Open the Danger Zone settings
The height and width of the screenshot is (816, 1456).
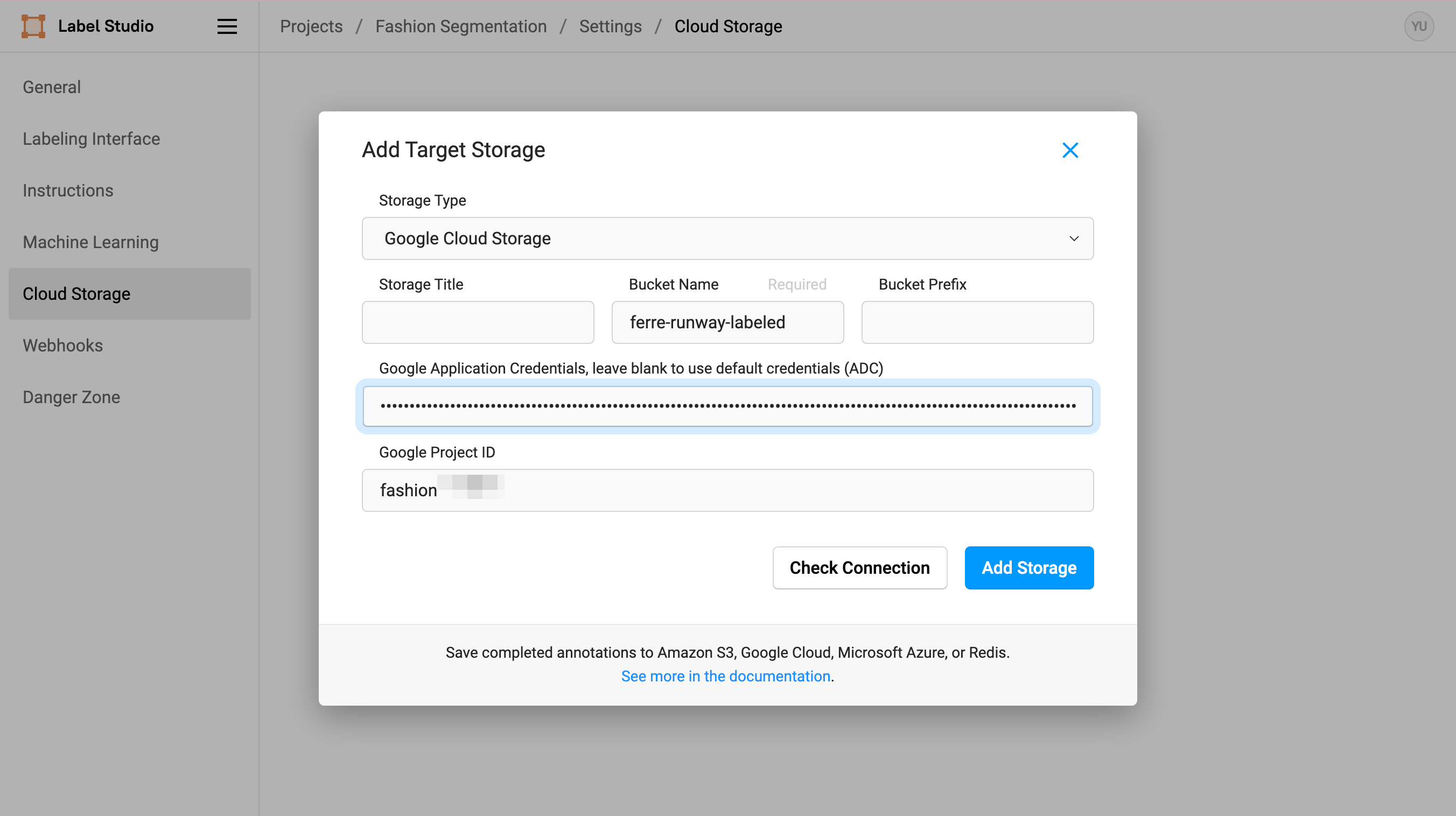coord(71,397)
